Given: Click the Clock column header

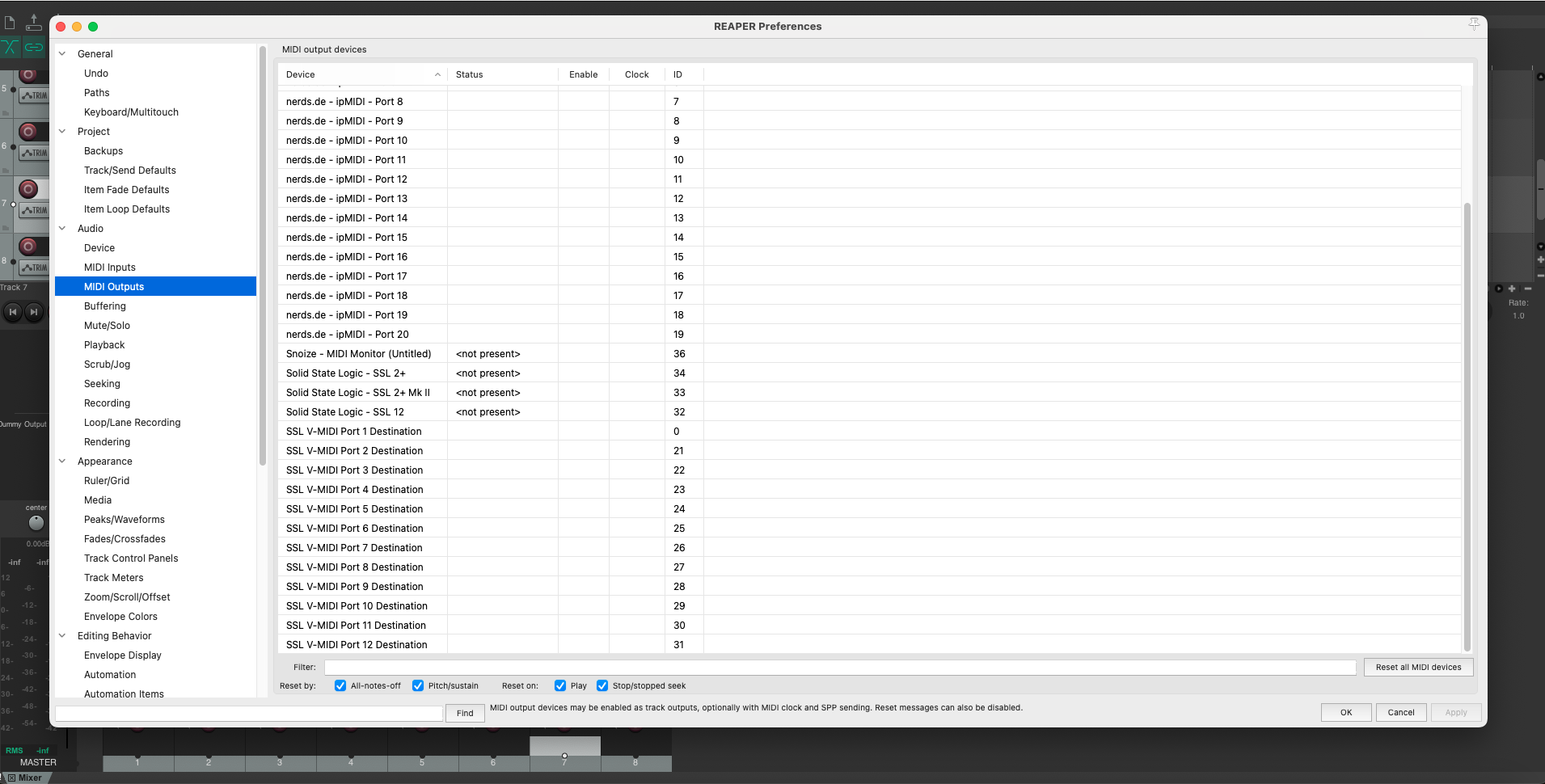Looking at the screenshot, I should [x=637, y=74].
